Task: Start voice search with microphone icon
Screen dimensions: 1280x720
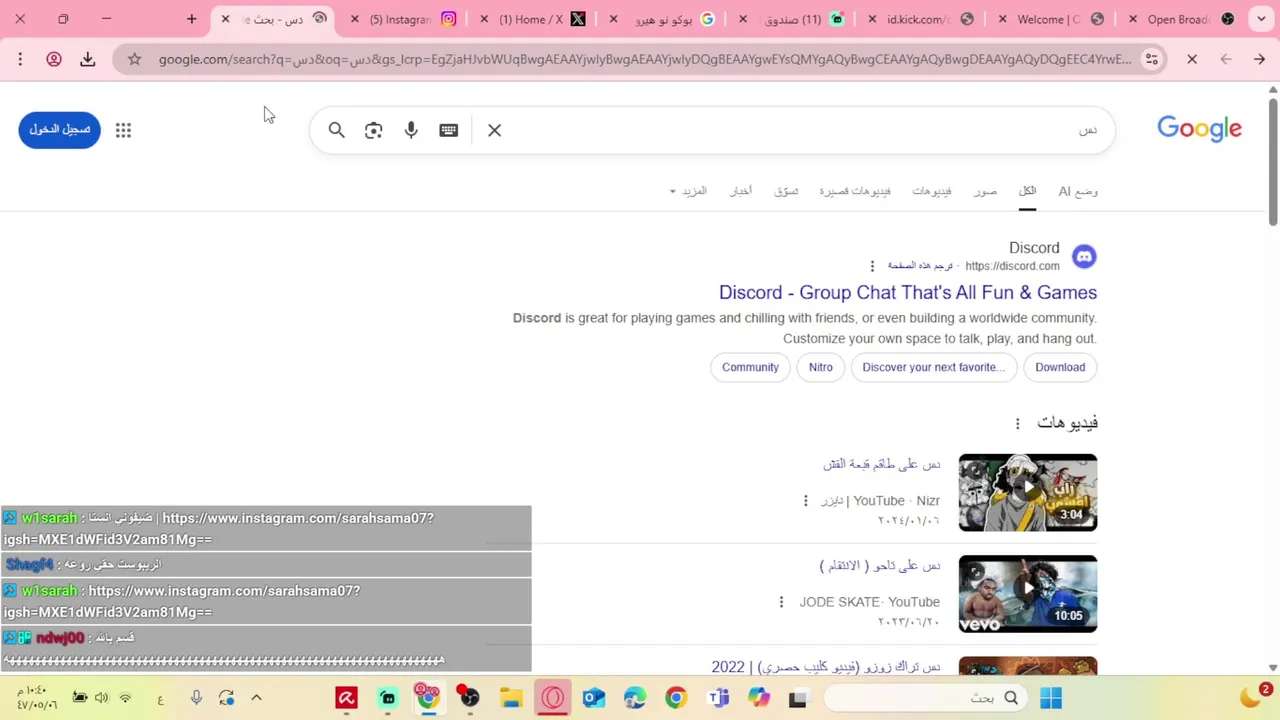Action: (411, 130)
